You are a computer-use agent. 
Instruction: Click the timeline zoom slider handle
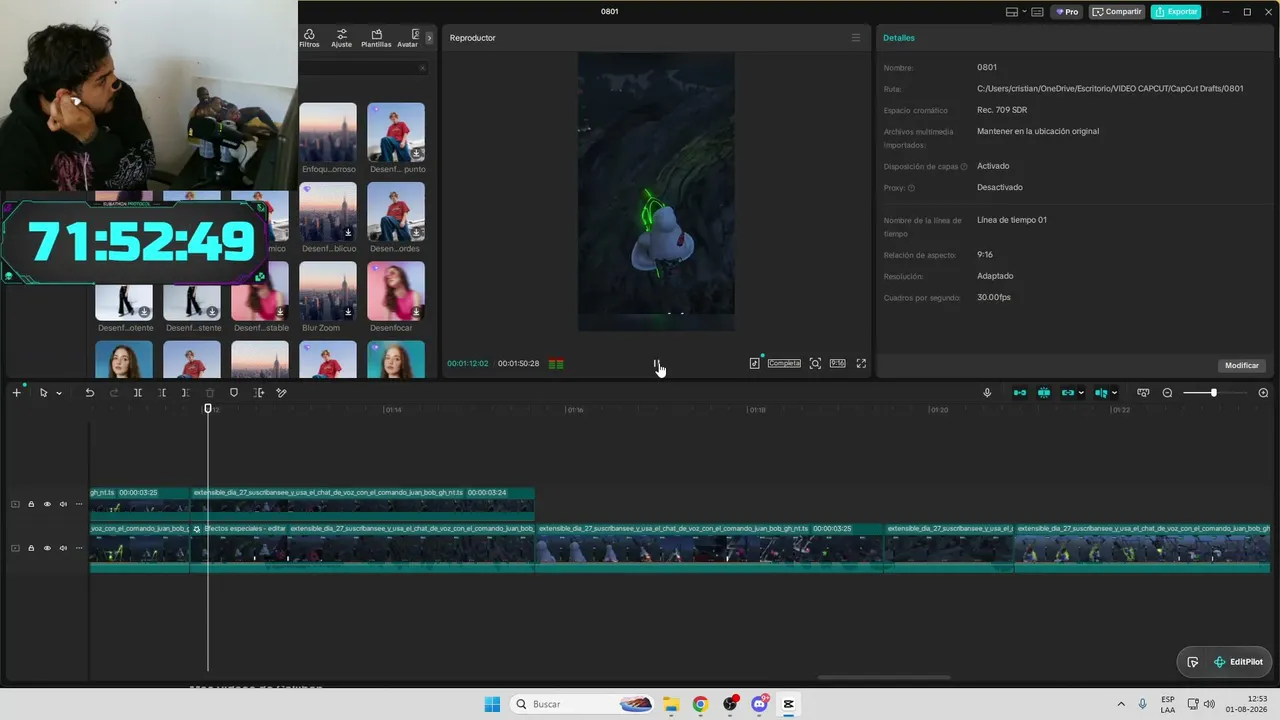tap(1214, 393)
